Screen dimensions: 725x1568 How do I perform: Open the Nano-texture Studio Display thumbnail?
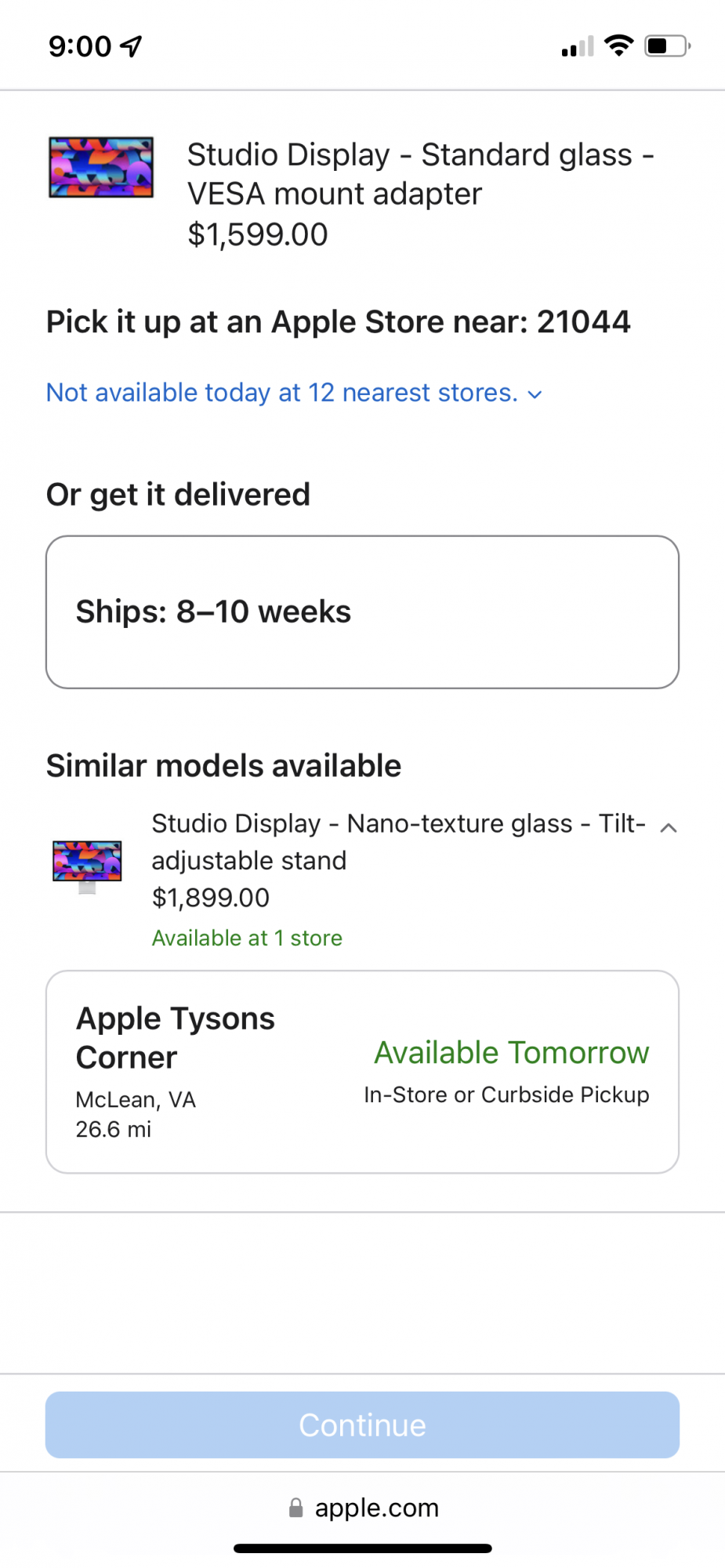(x=87, y=865)
